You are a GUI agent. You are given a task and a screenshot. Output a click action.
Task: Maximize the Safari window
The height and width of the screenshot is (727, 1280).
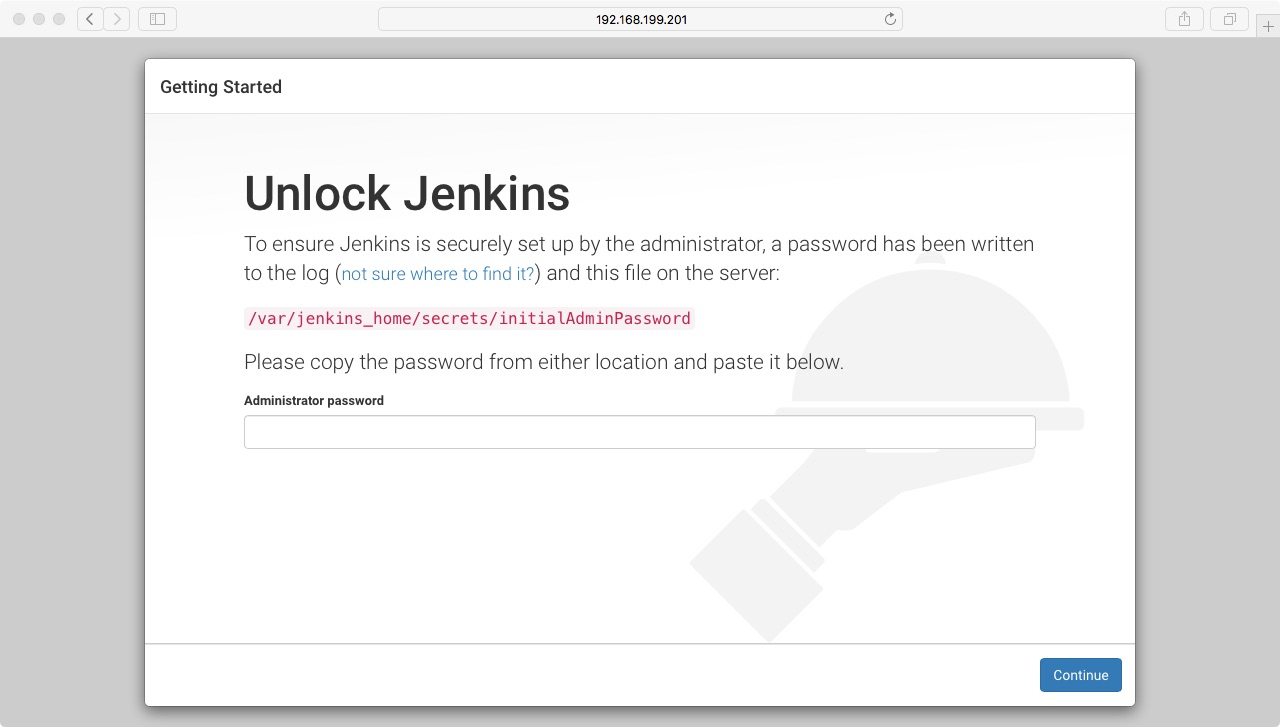[x=59, y=19]
